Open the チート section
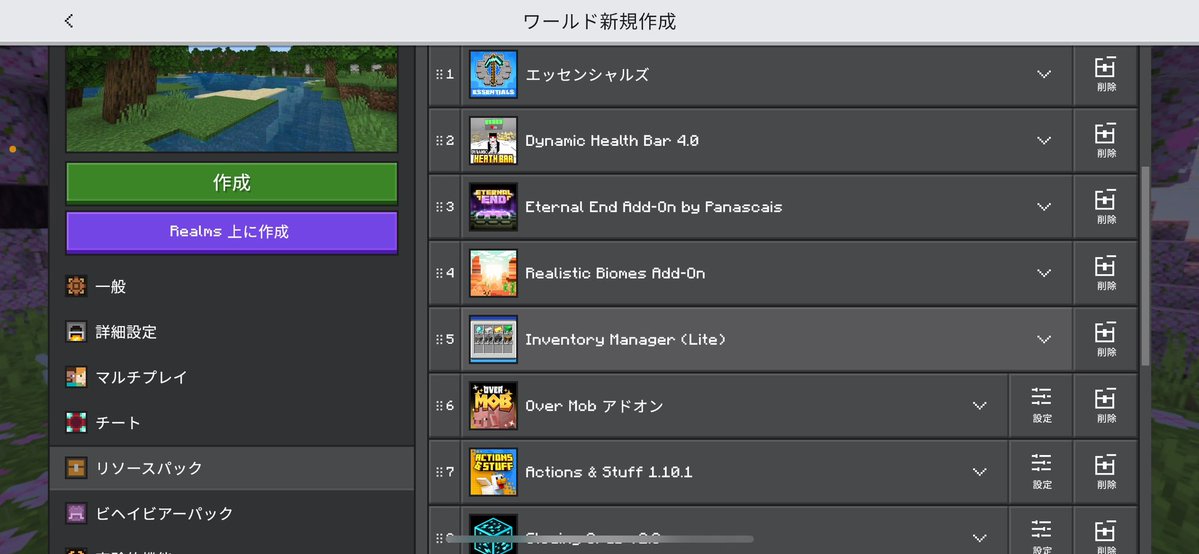 pyautogui.click(x=232, y=422)
